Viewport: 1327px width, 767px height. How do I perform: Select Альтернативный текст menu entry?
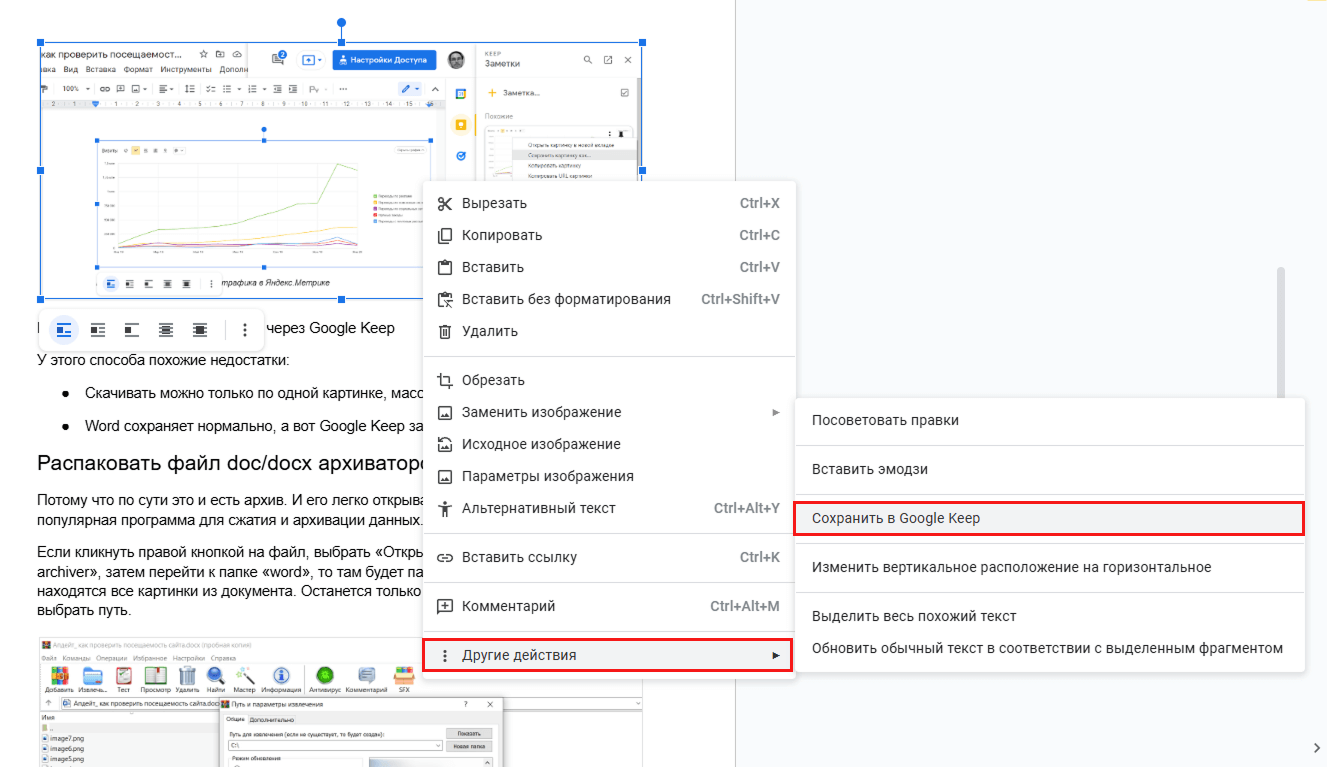(x=609, y=508)
